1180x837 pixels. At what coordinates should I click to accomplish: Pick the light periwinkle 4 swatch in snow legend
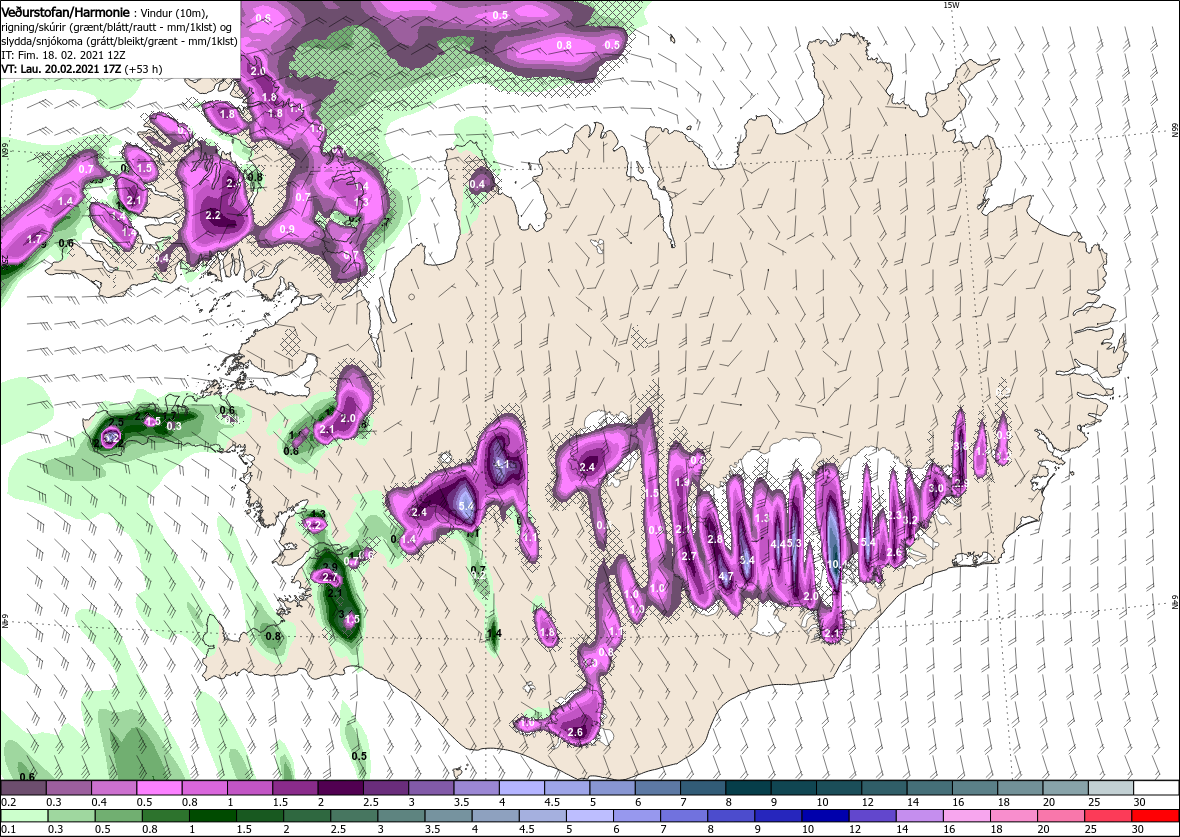coord(522,787)
